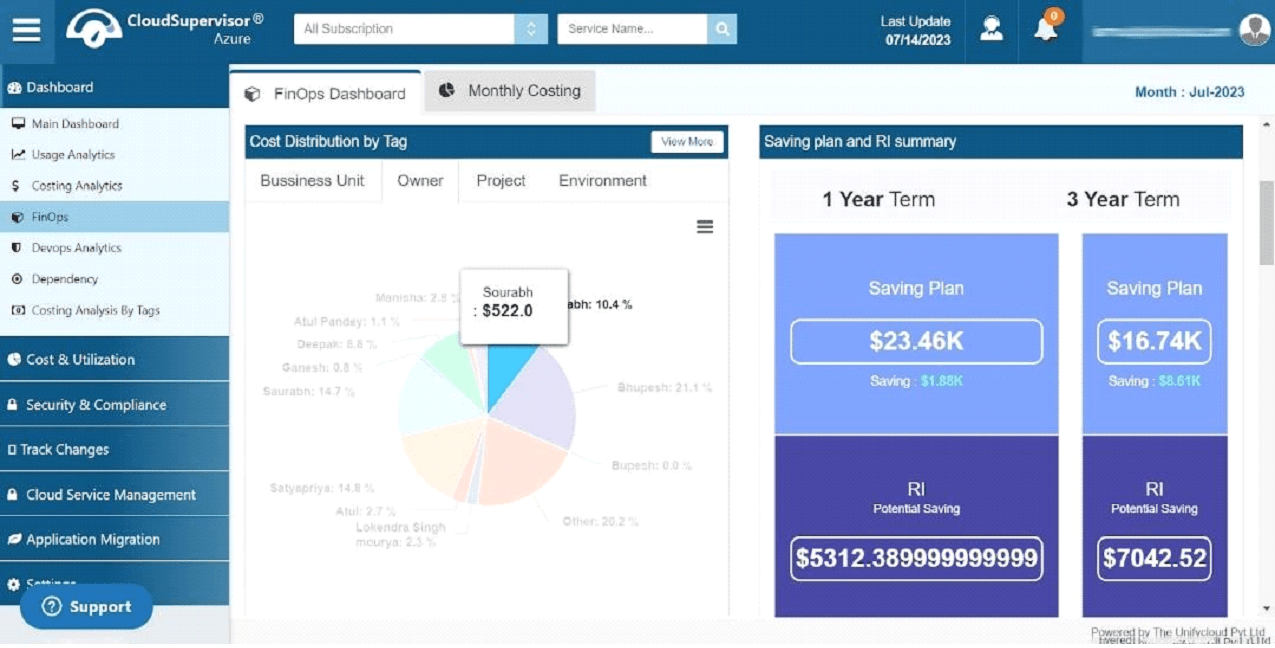Expand the Application Migration section
1275x648 pixels.
click(x=114, y=540)
